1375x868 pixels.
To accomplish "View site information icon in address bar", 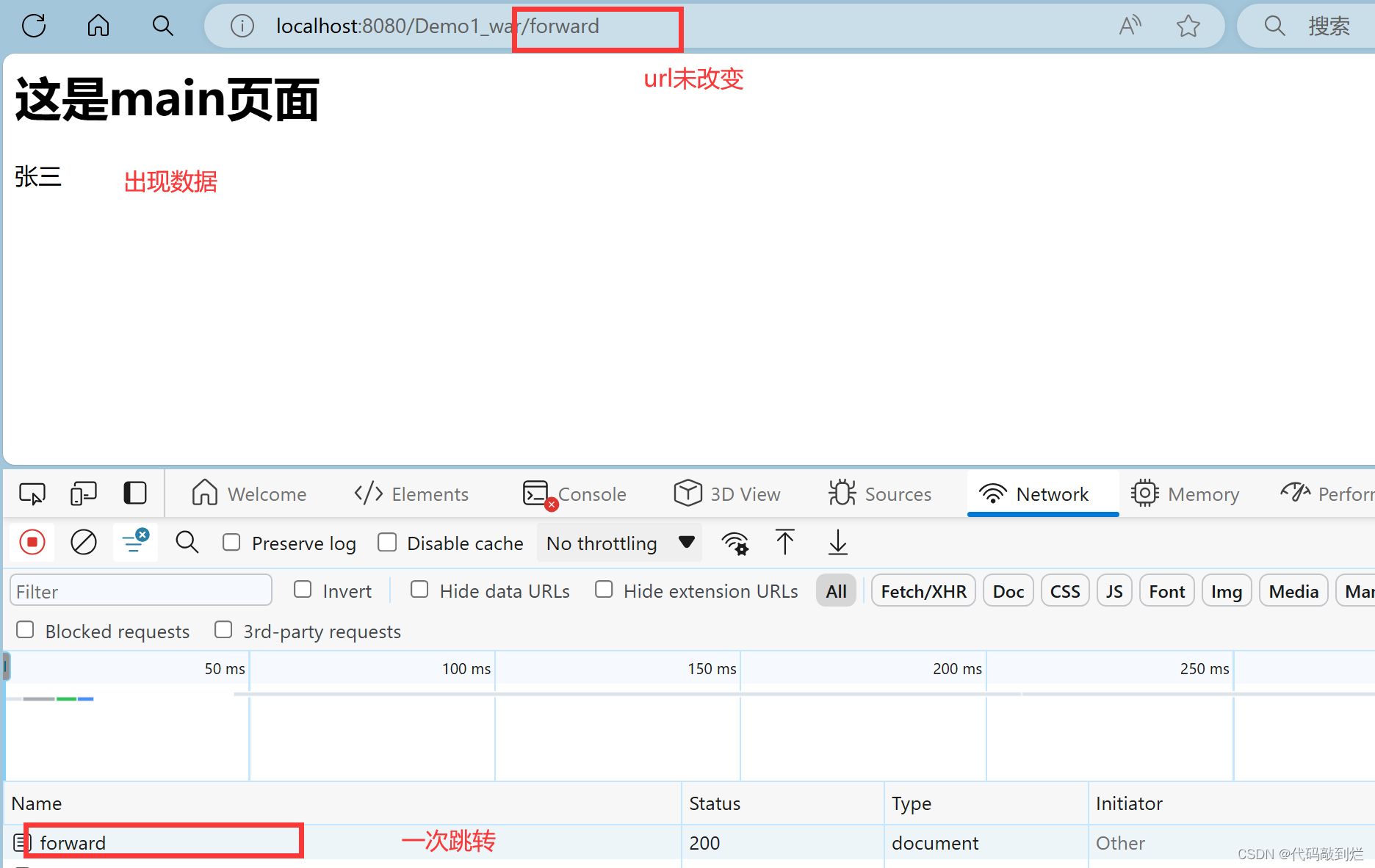I will [242, 26].
